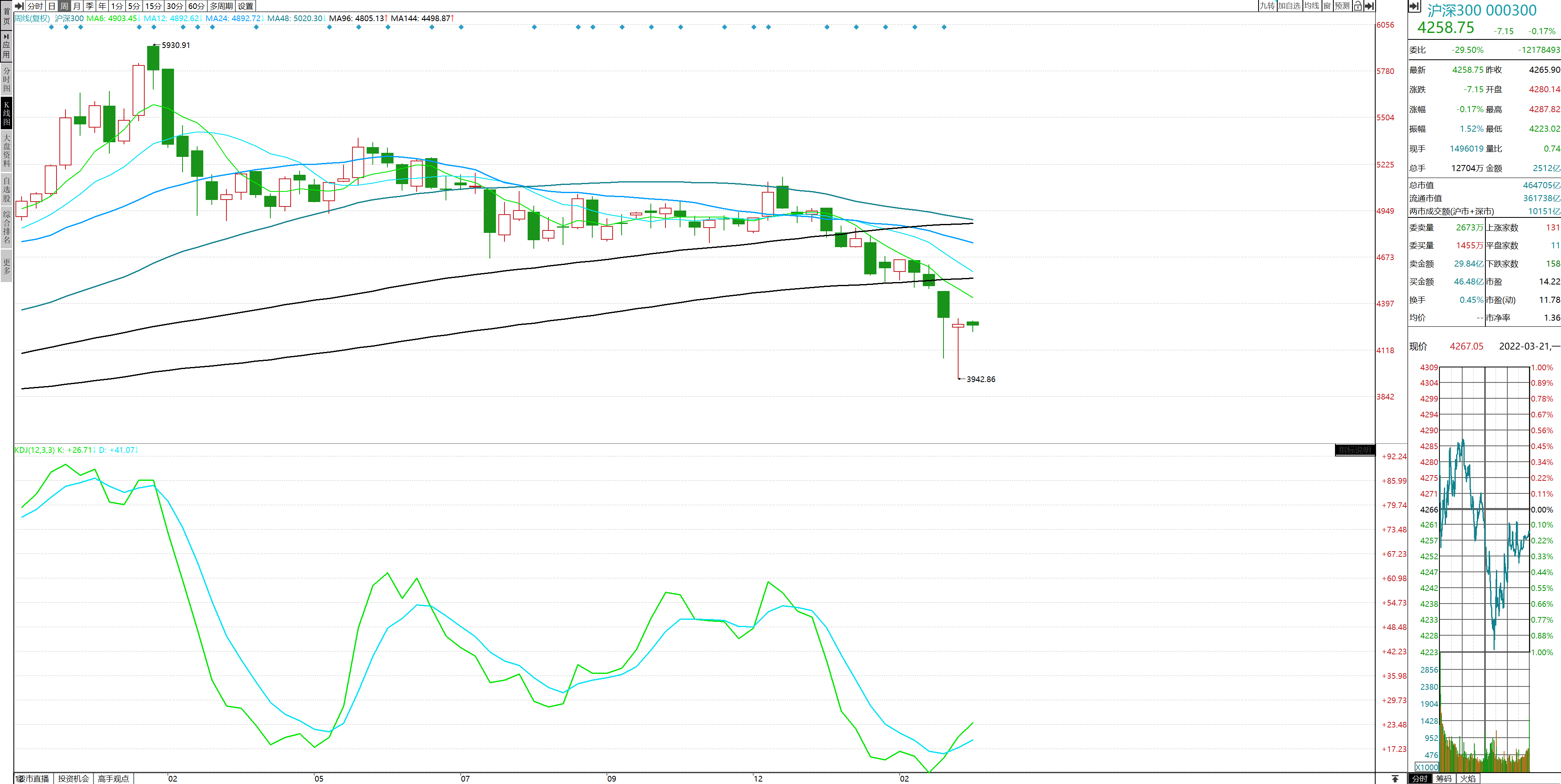Toggle 预测 forecast display
Viewport: 1561px width, 784px height.
coord(1342,6)
